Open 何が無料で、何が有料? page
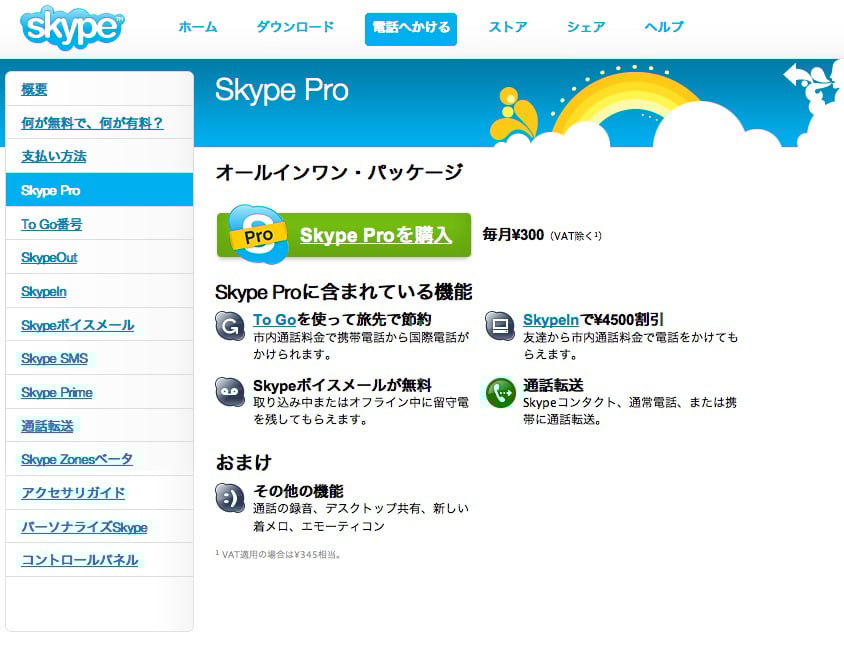 (93, 121)
